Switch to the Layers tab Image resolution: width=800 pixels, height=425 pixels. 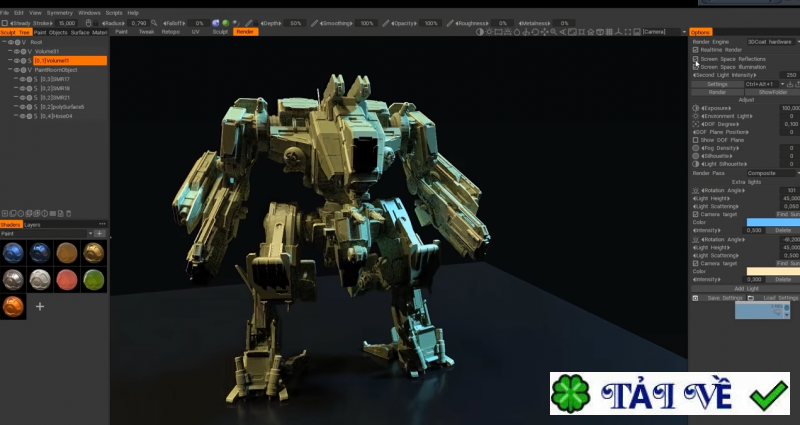tap(32, 224)
